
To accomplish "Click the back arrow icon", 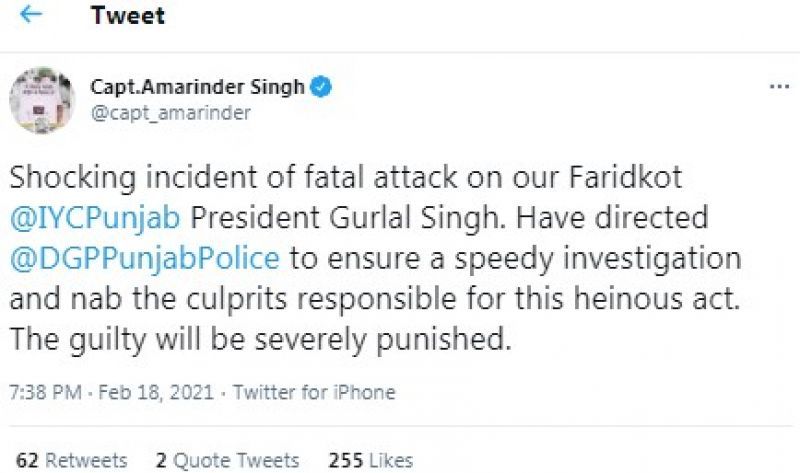I will tap(31, 17).
